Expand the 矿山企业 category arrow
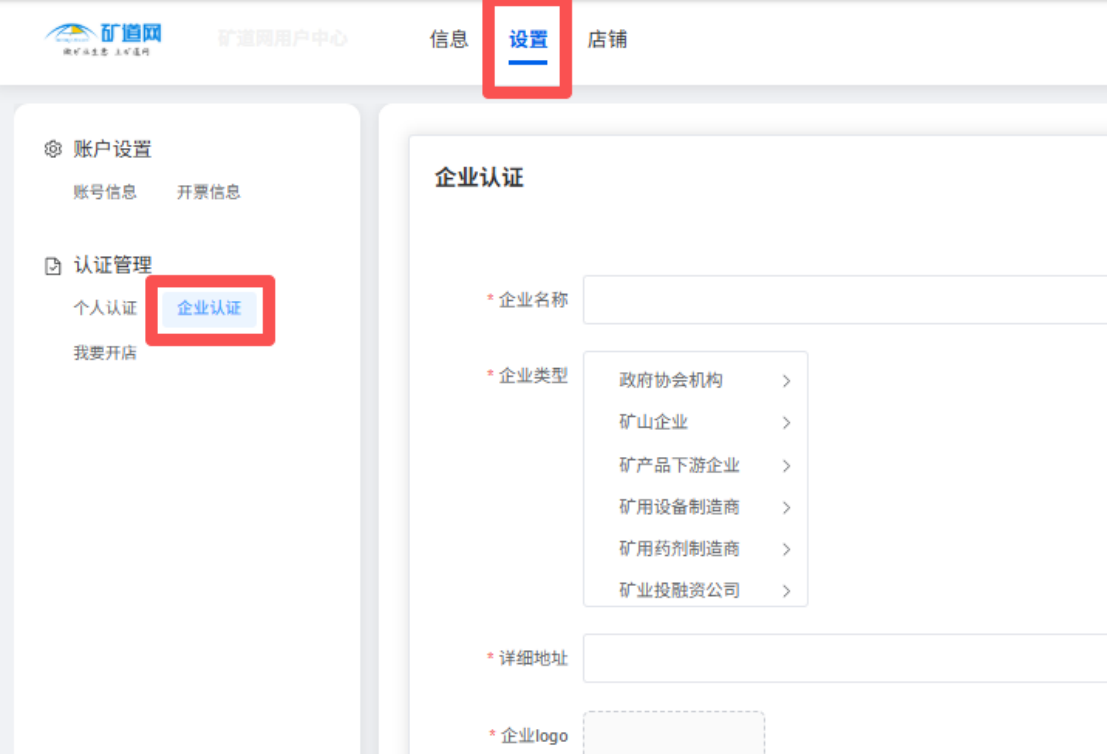The height and width of the screenshot is (755, 1107). pos(786,423)
